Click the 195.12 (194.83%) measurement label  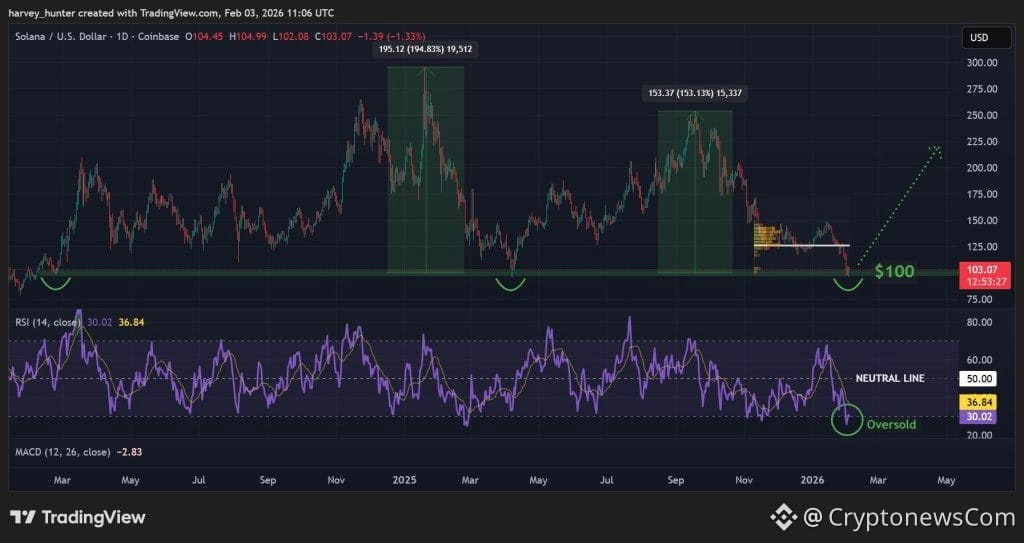pos(425,49)
